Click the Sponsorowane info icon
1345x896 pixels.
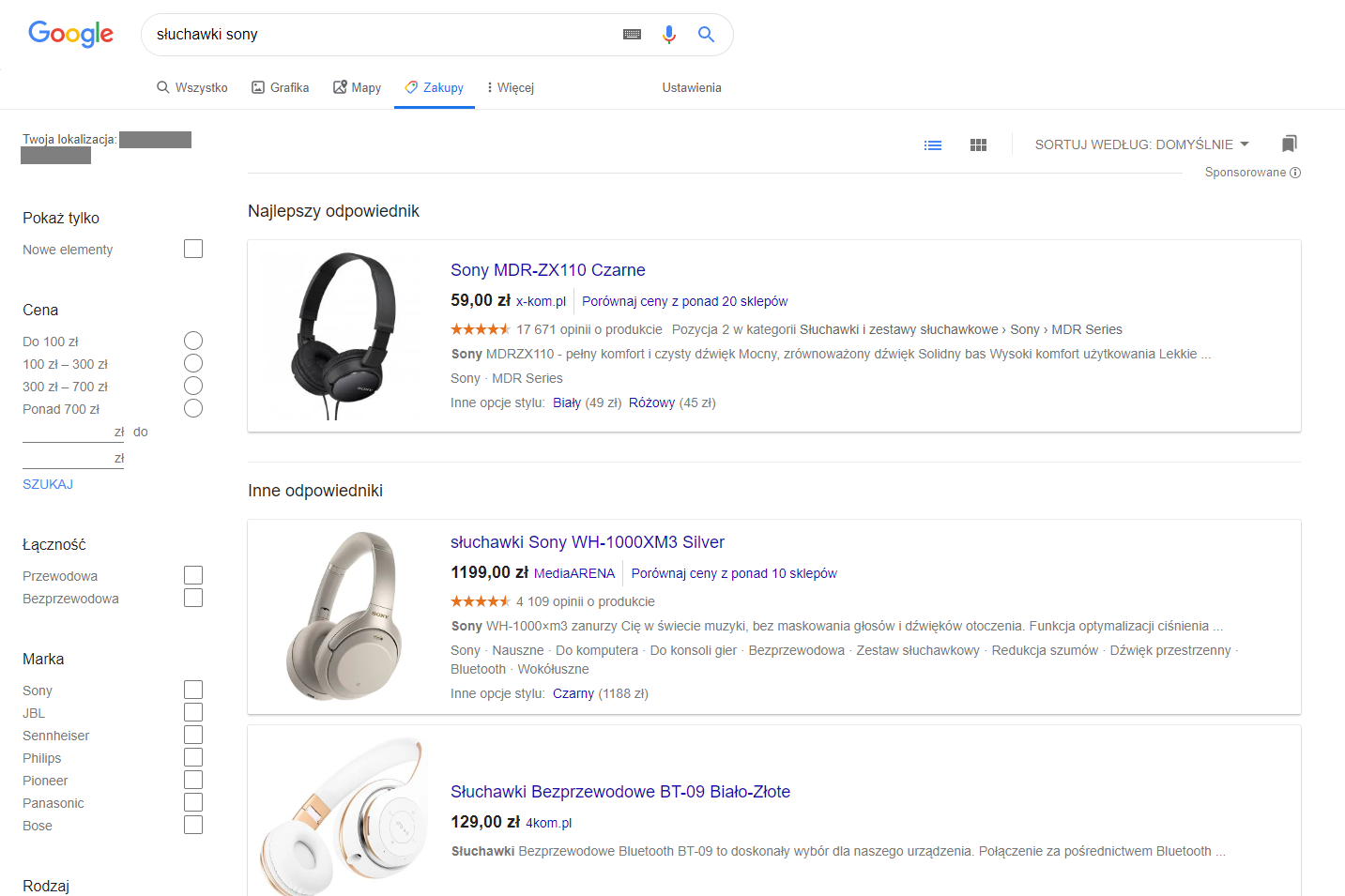[1295, 173]
